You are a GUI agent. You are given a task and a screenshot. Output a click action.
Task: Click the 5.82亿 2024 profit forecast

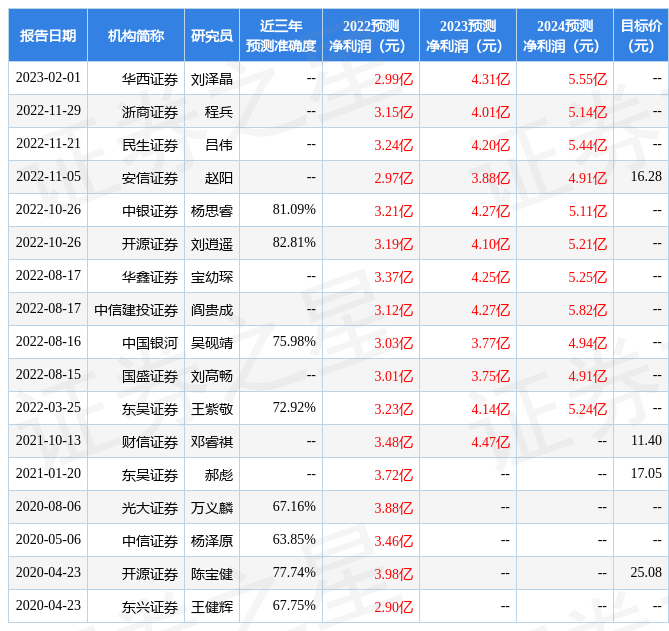coord(587,310)
